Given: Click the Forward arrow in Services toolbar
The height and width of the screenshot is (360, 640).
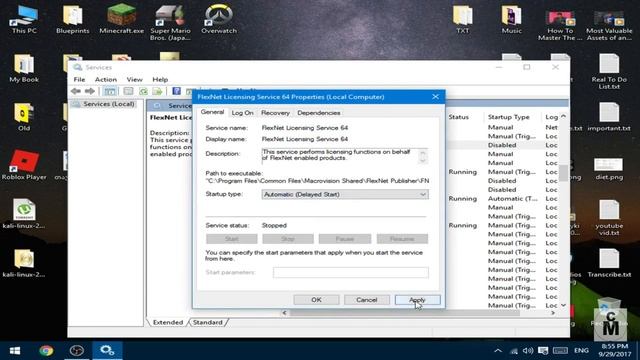Looking at the screenshot, I should (90, 91).
